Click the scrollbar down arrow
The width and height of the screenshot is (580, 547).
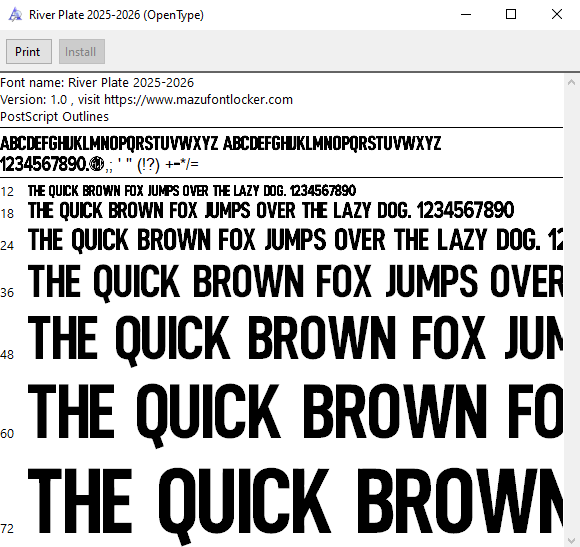point(571,541)
